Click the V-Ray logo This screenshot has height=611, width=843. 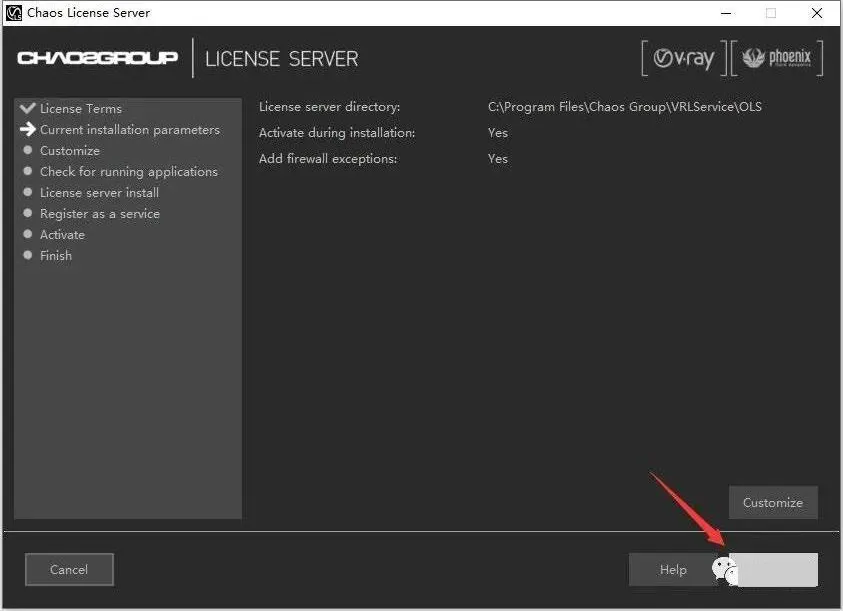(684, 58)
